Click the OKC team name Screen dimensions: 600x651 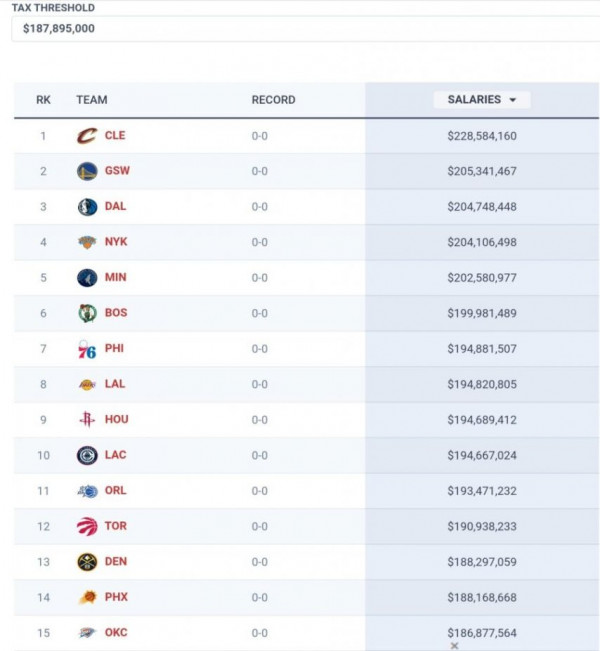pos(116,632)
